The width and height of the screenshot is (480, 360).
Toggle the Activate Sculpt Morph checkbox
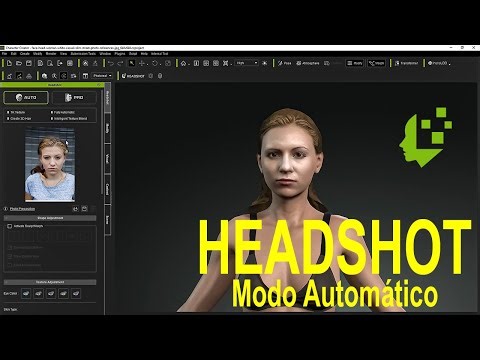9,226
